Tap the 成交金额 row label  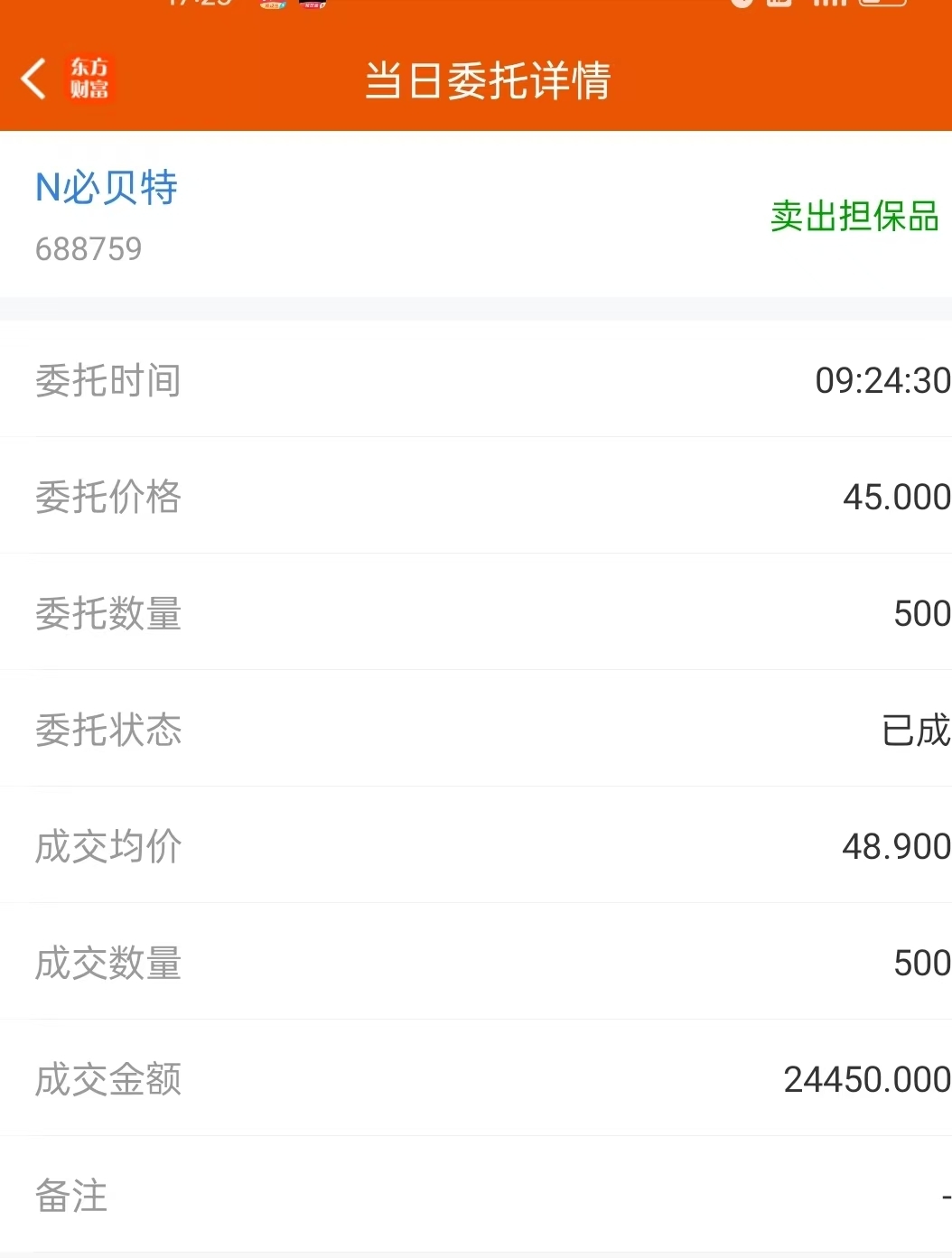108,1079
